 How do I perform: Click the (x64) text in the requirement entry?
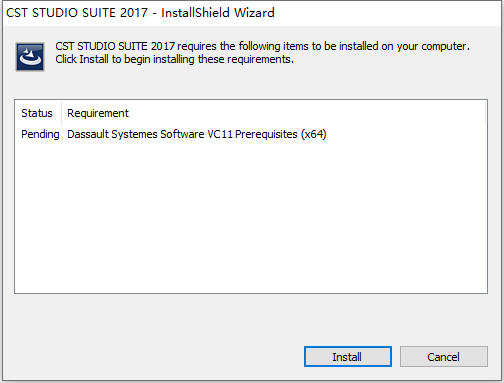(x=313, y=134)
